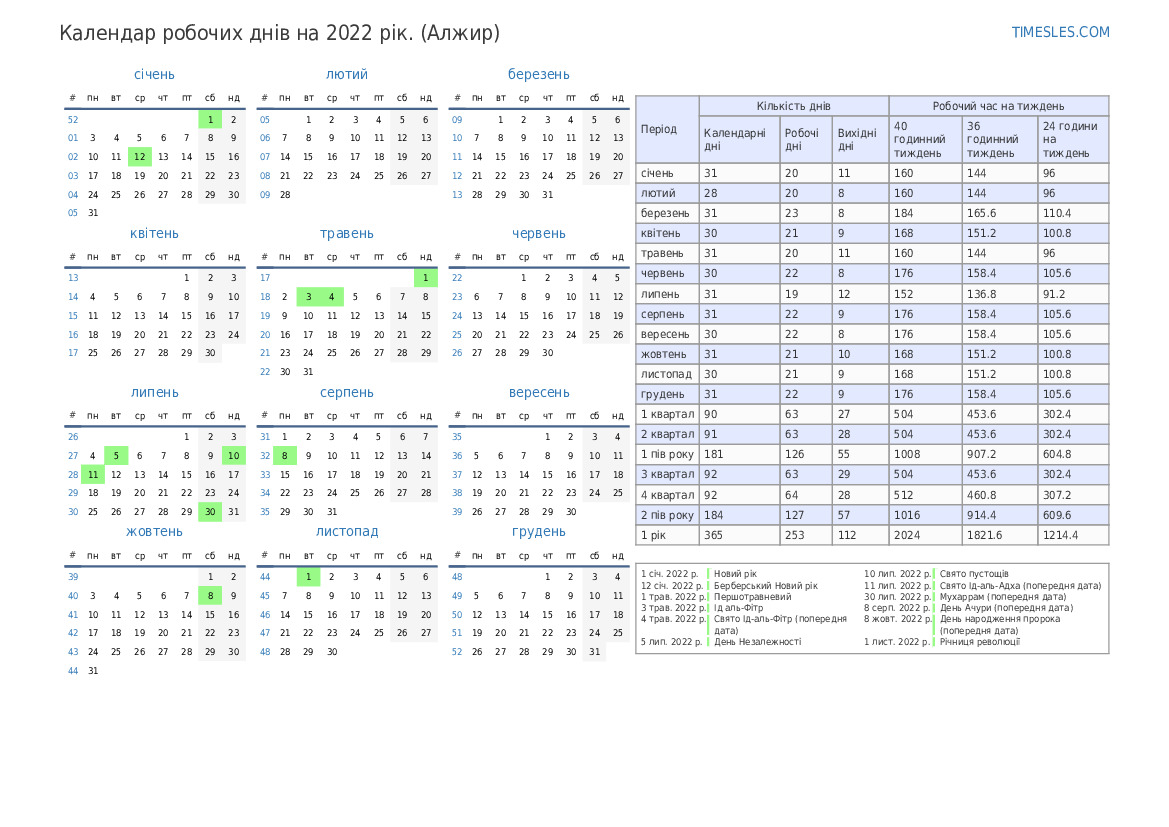Click the green-highlighted 1 in the листопад calendar

tap(308, 576)
